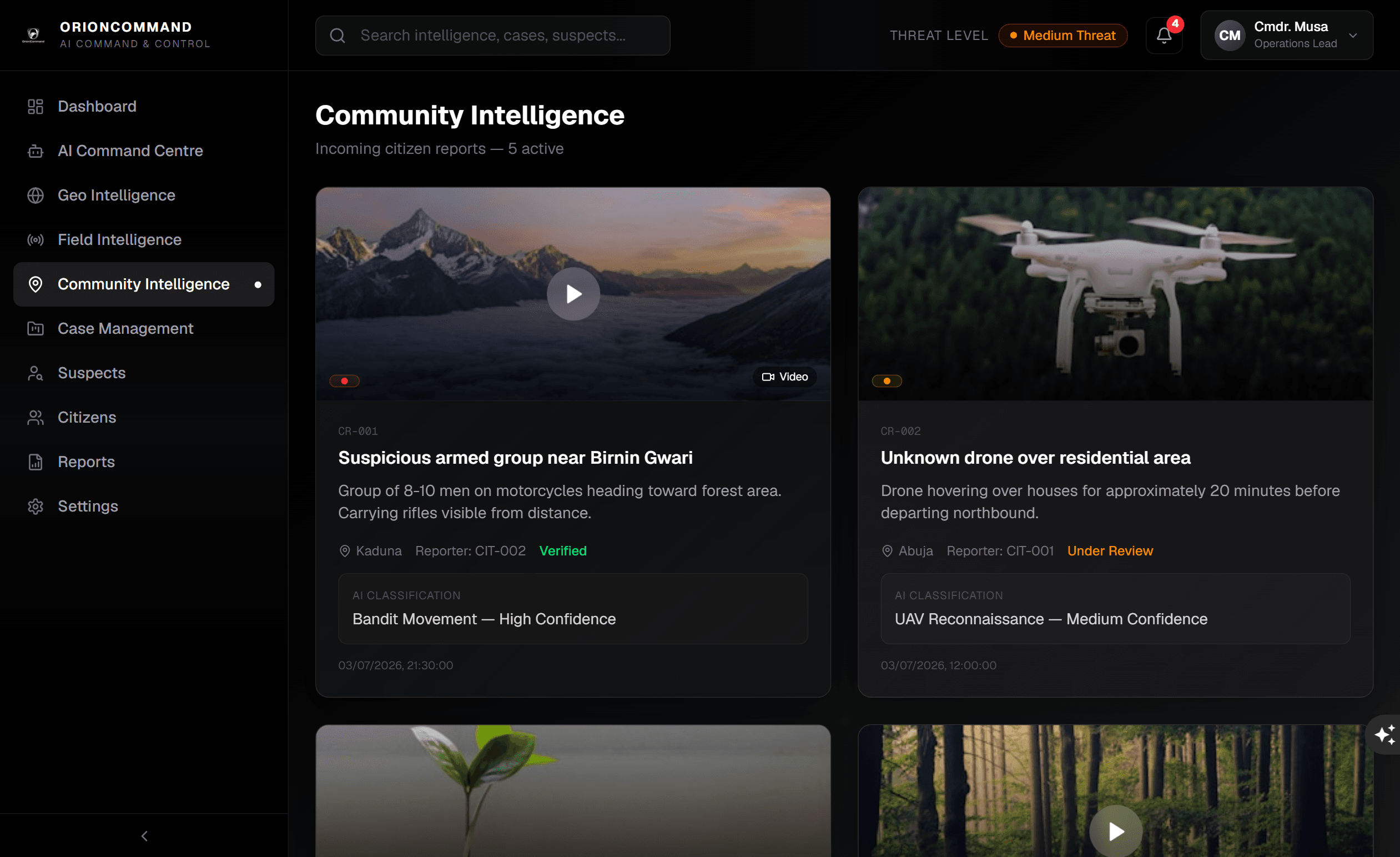Click the OrionCommand logo icon

tap(33, 35)
